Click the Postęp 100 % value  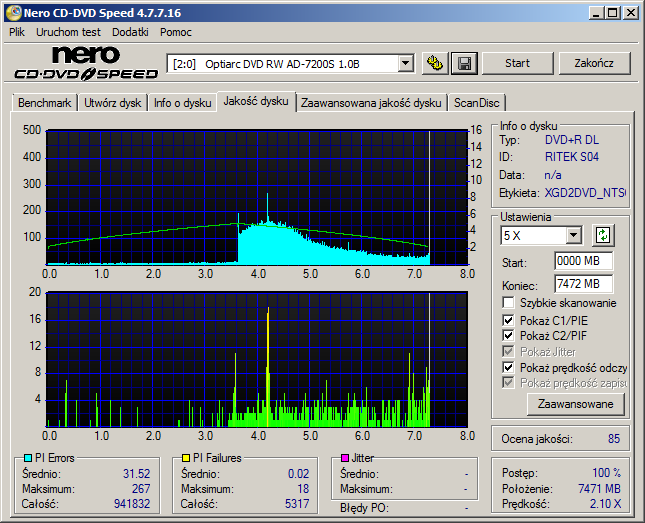[607, 473]
